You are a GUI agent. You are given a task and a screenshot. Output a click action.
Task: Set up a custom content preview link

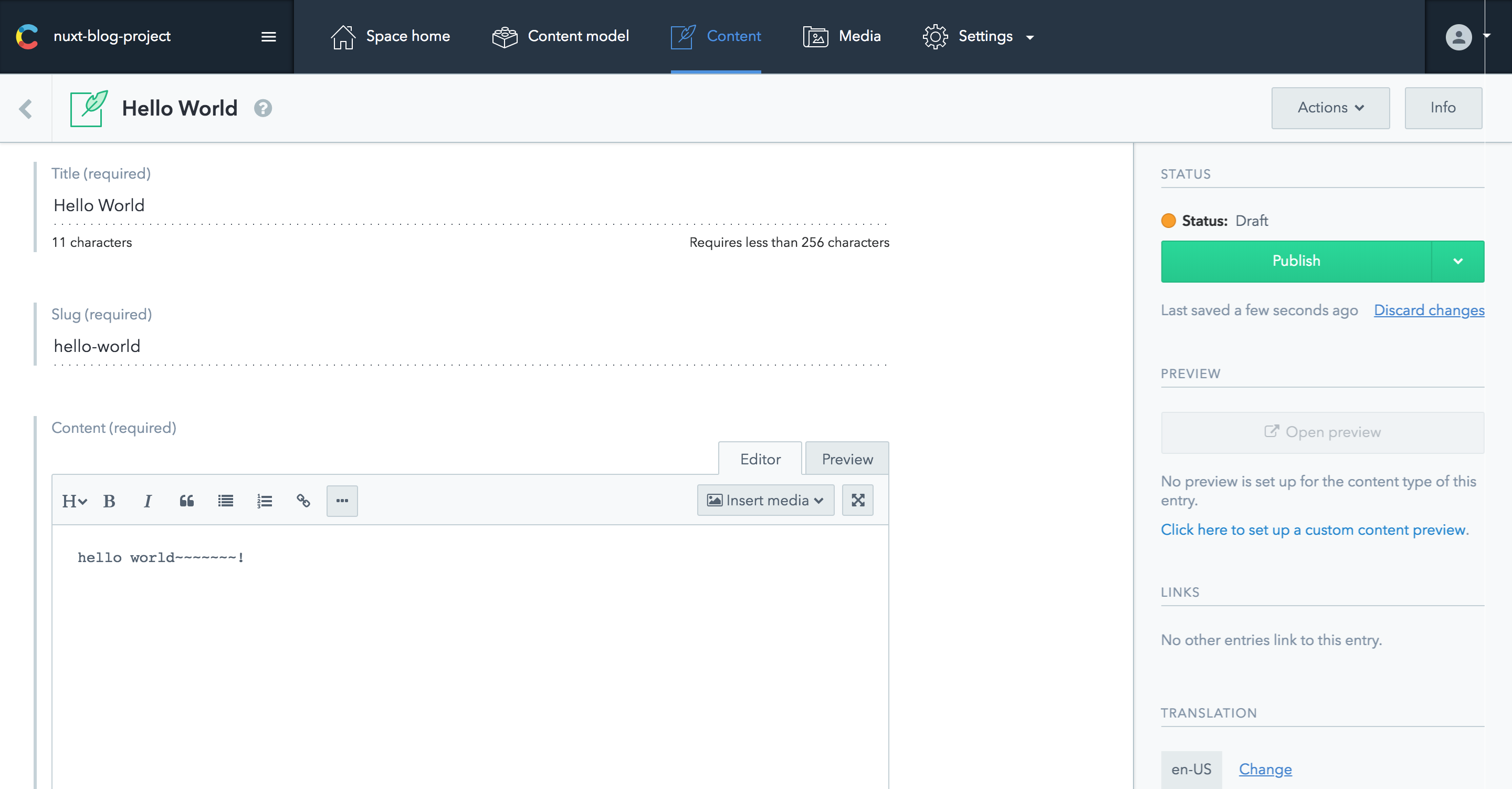(1314, 530)
